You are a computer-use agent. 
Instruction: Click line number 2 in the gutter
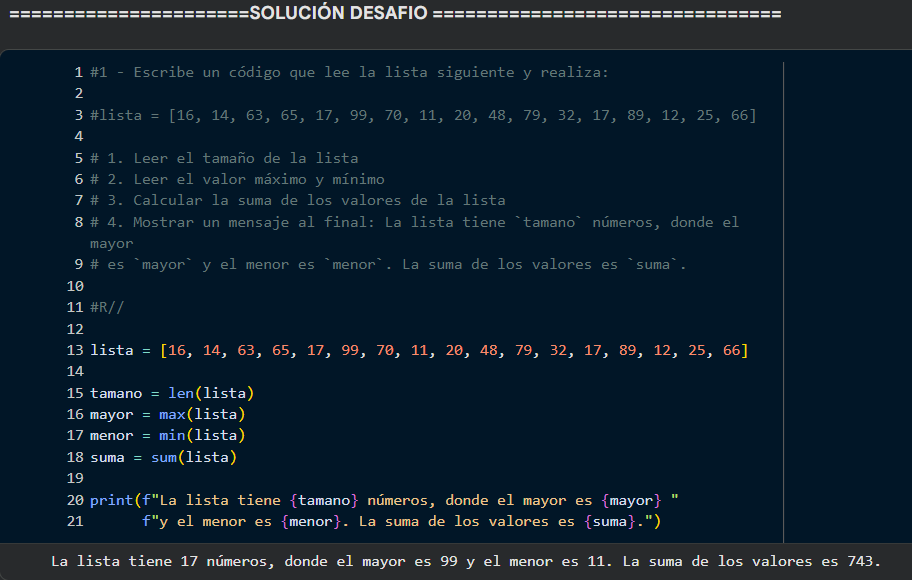(x=79, y=94)
